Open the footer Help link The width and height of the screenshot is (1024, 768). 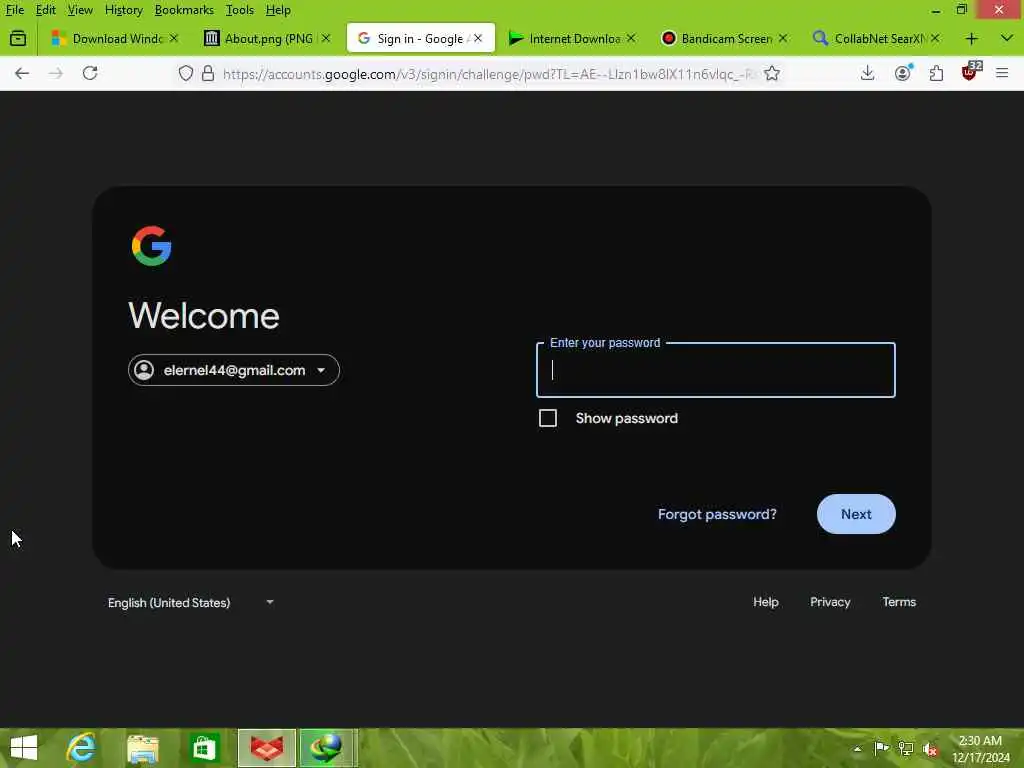click(765, 601)
